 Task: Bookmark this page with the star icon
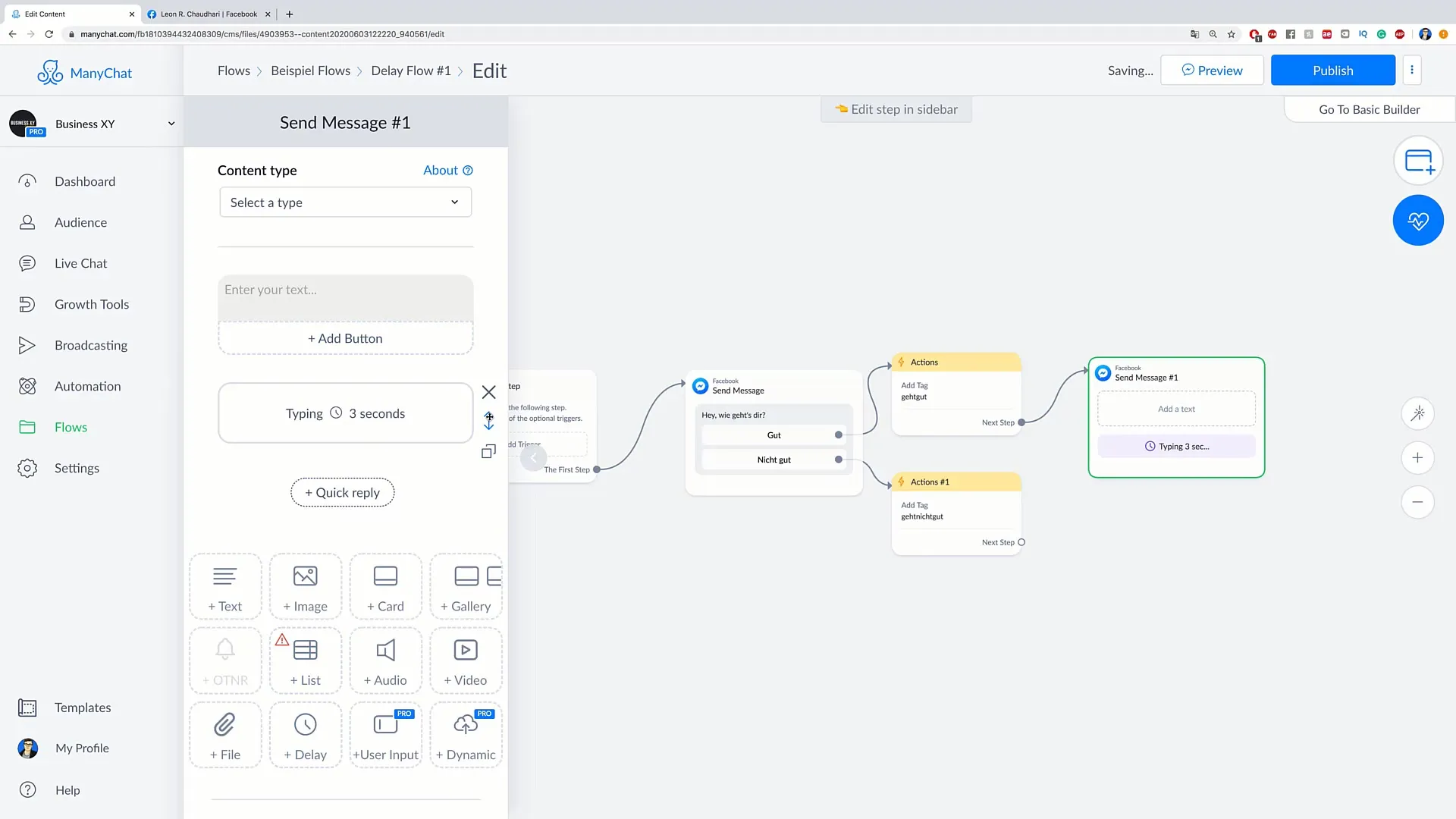pyautogui.click(x=1232, y=34)
